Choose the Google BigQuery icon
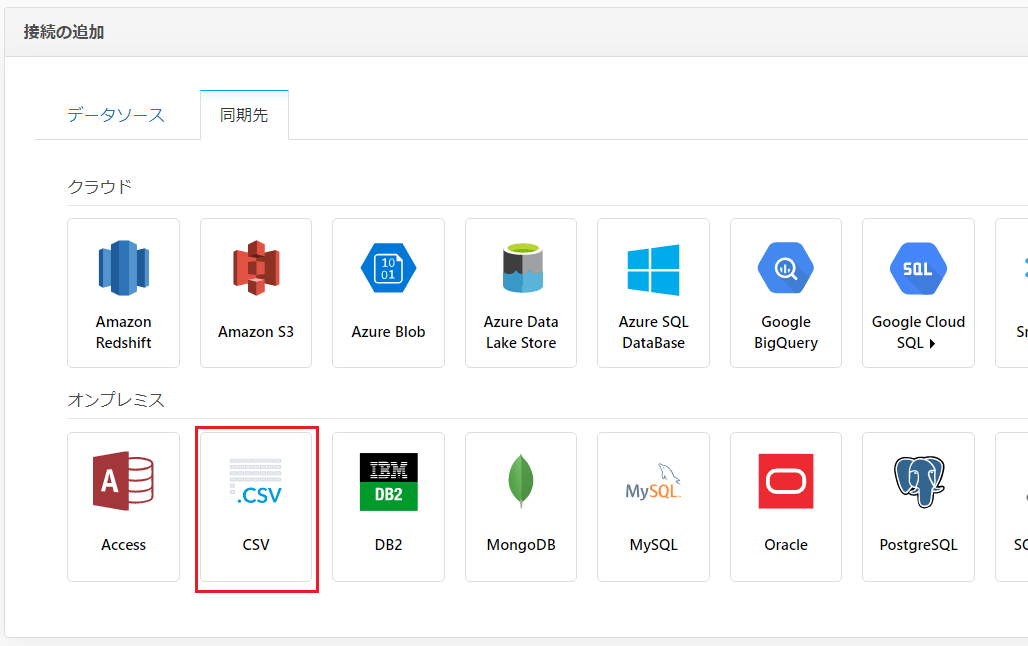The width and height of the screenshot is (1028, 646). pos(785,268)
